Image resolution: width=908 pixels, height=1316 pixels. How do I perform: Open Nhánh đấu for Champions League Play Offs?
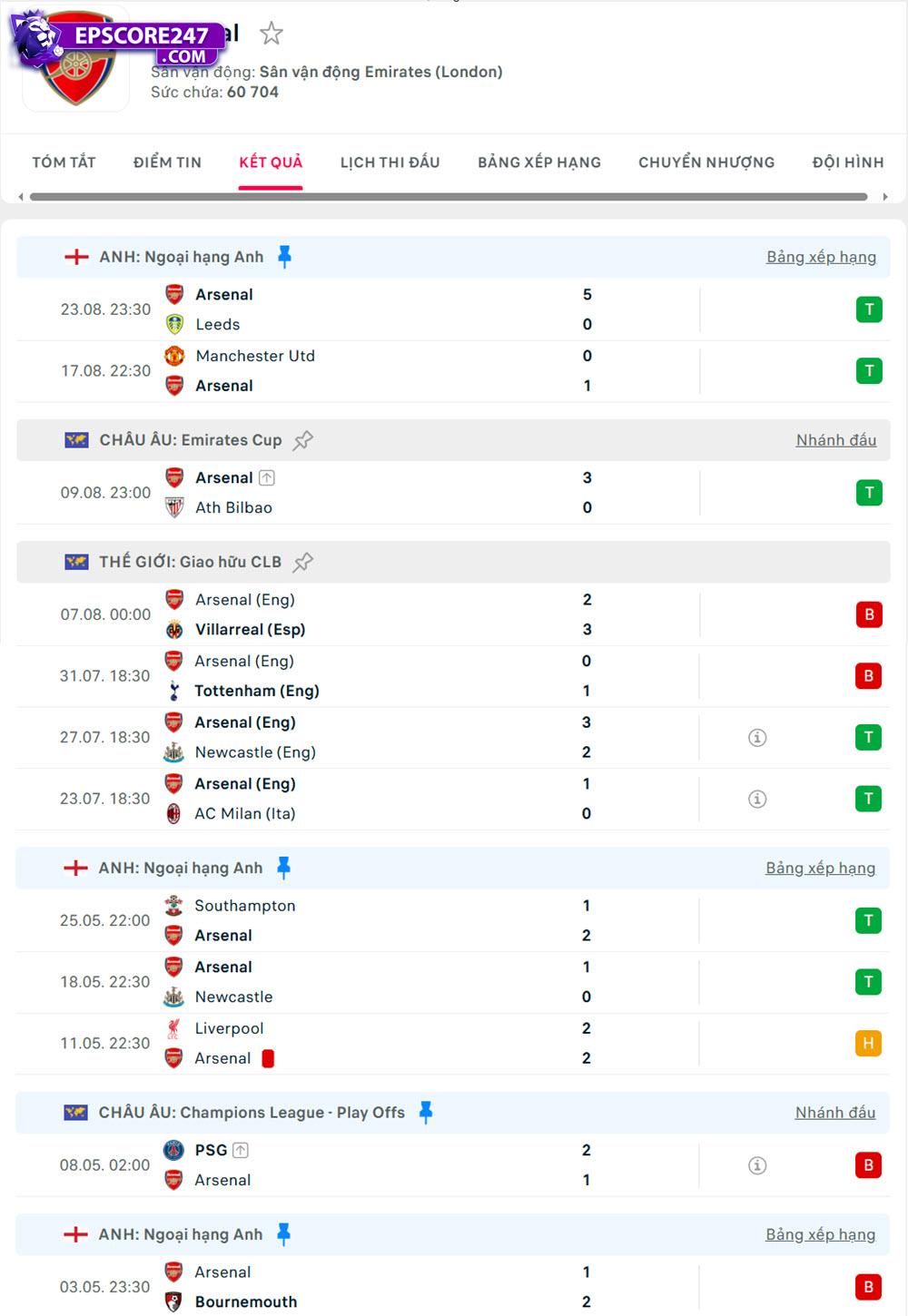point(835,1112)
